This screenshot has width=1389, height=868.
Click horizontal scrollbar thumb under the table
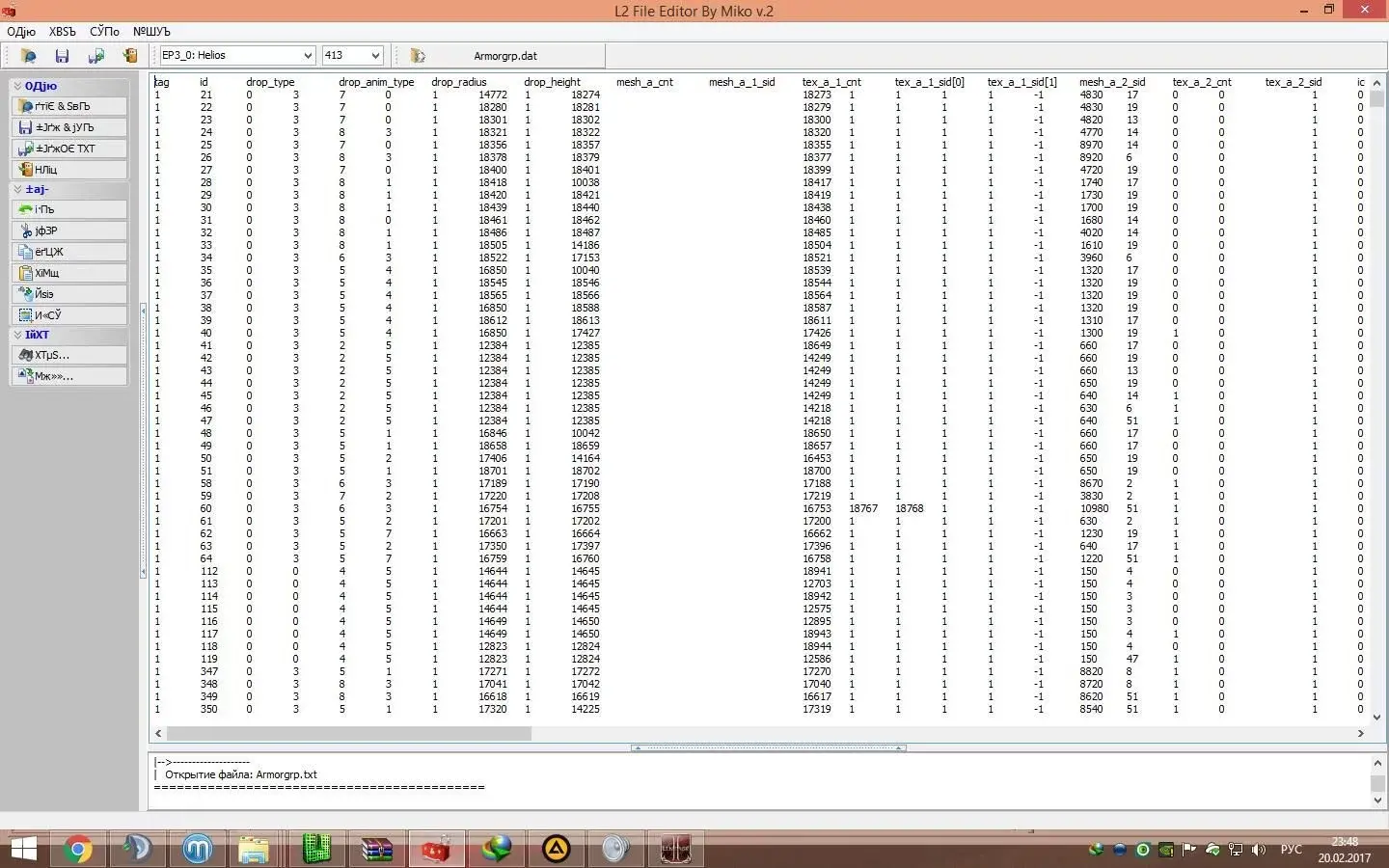349,733
